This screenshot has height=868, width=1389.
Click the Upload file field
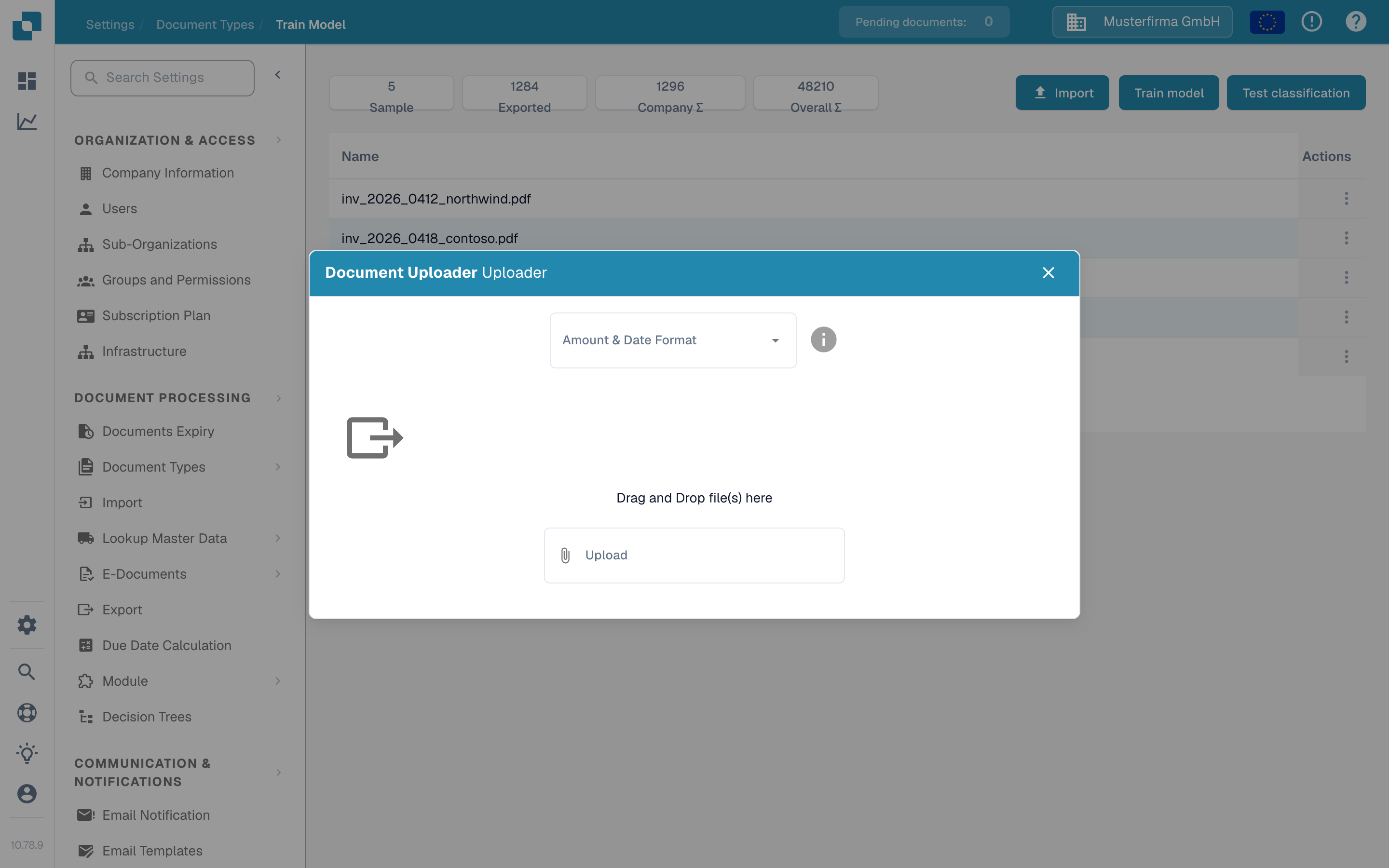(694, 555)
